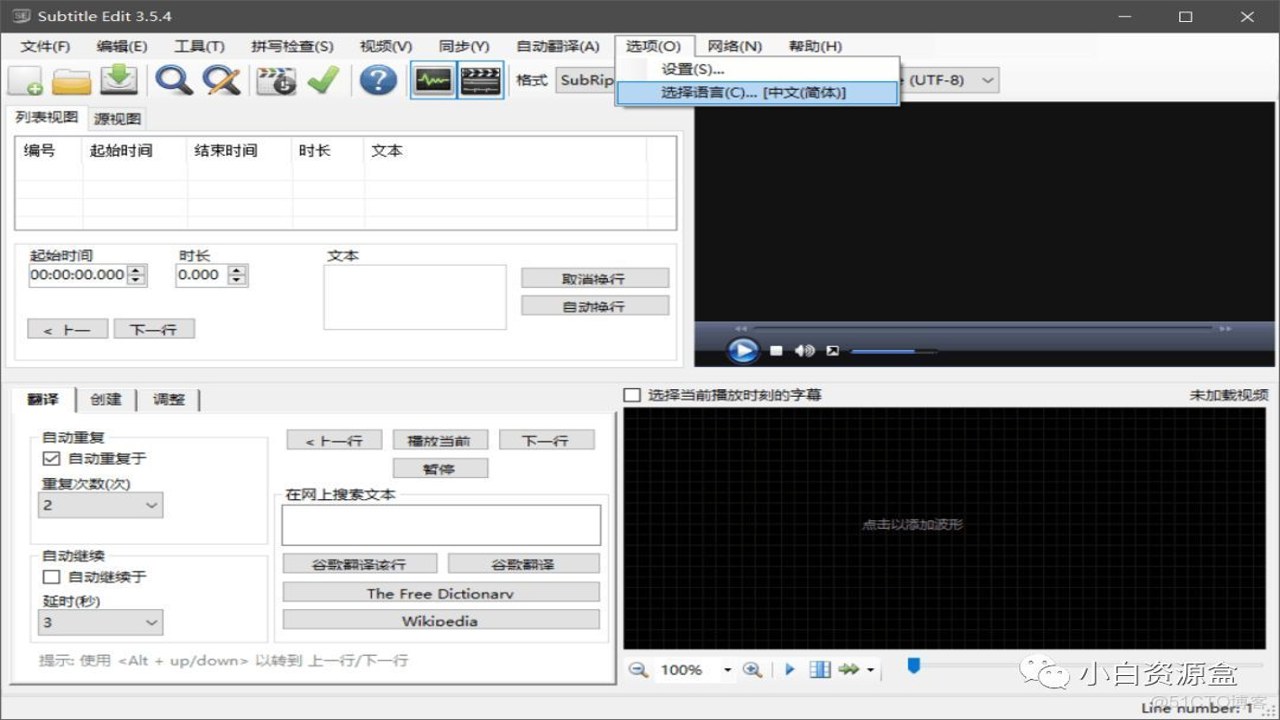Switch to the 列表视图 tab
The width and height of the screenshot is (1280, 720).
pyautogui.click(x=46, y=117)
